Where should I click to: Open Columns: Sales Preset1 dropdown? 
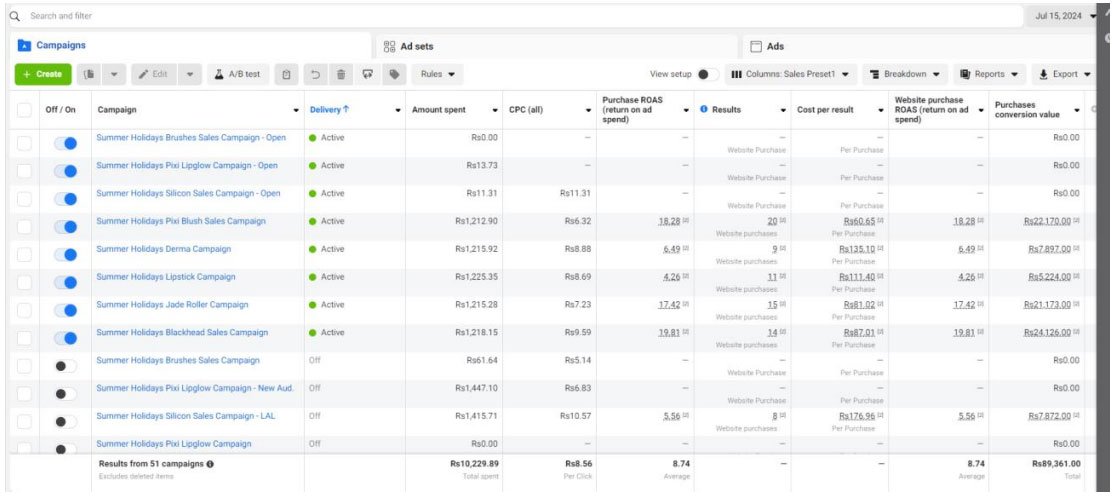pyautogui.click(x=791, y=74)
